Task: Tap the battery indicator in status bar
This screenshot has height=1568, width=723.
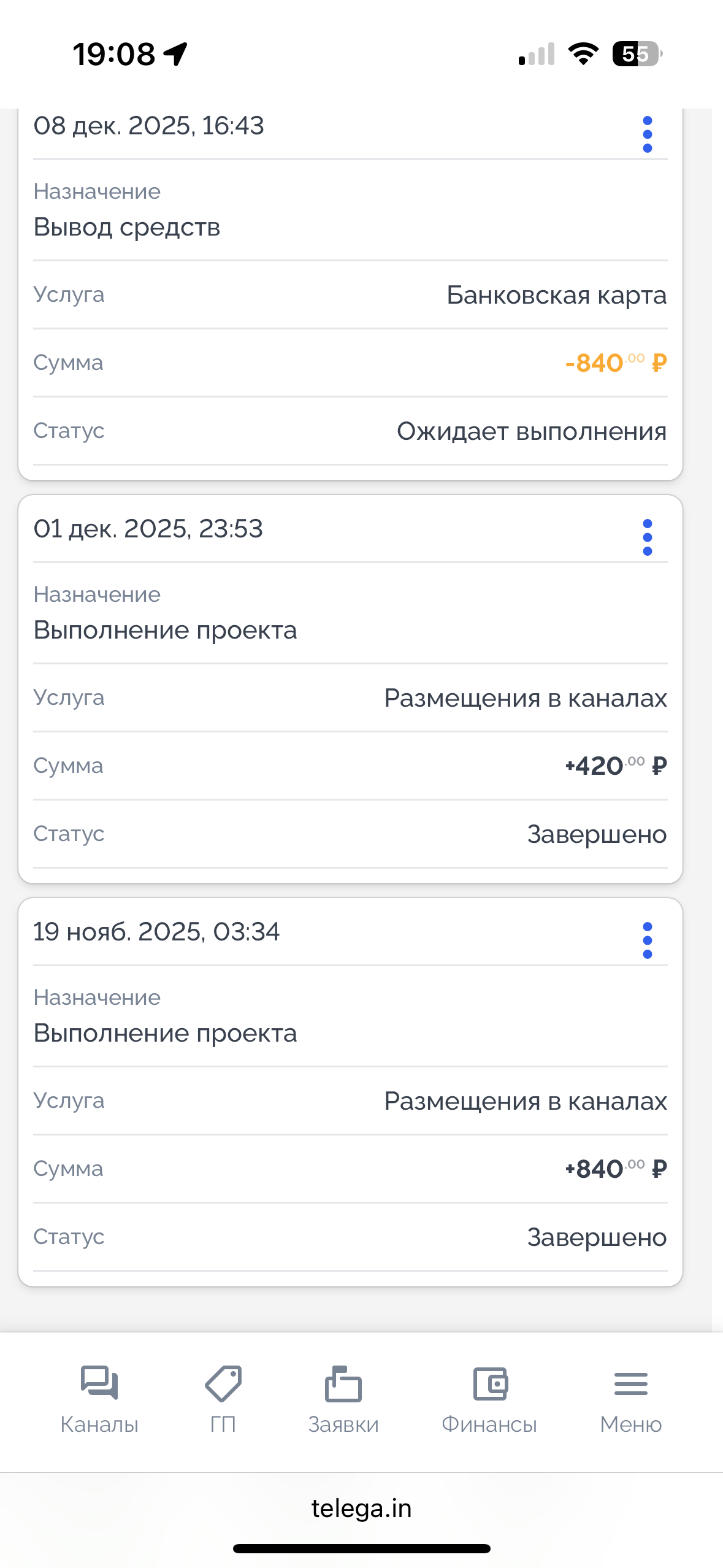Action: point(637,54)
